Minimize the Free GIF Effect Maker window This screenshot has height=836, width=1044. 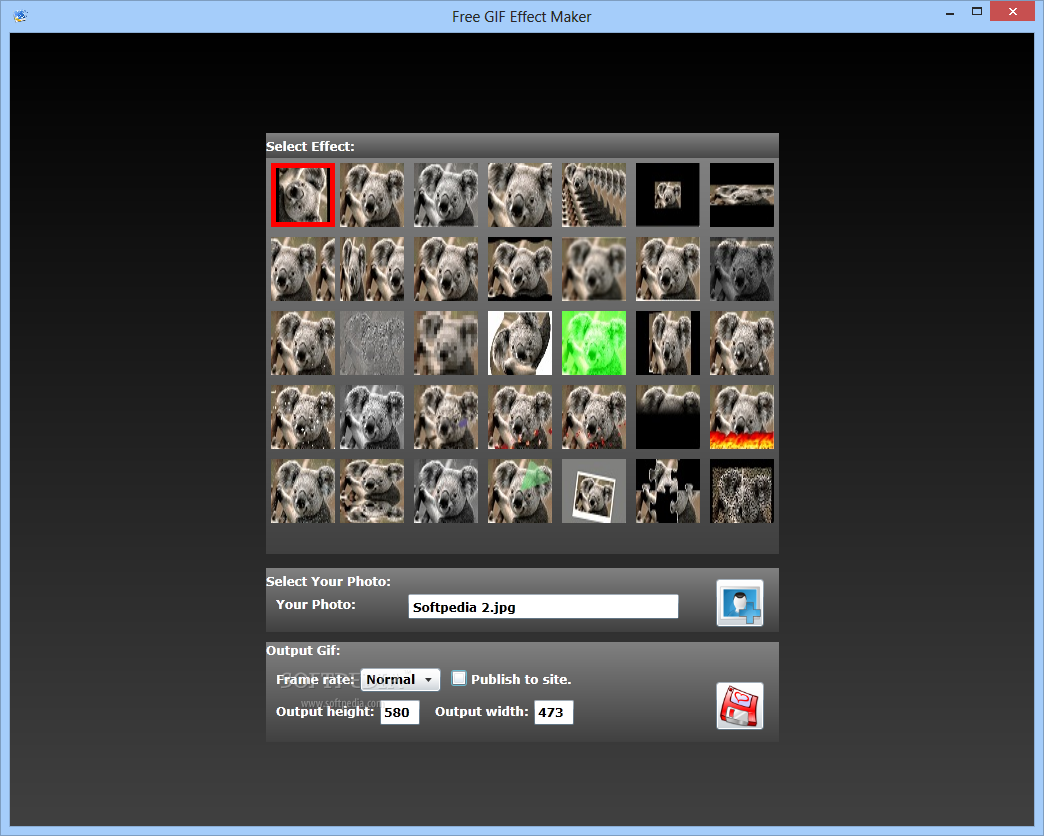[950, 13]
